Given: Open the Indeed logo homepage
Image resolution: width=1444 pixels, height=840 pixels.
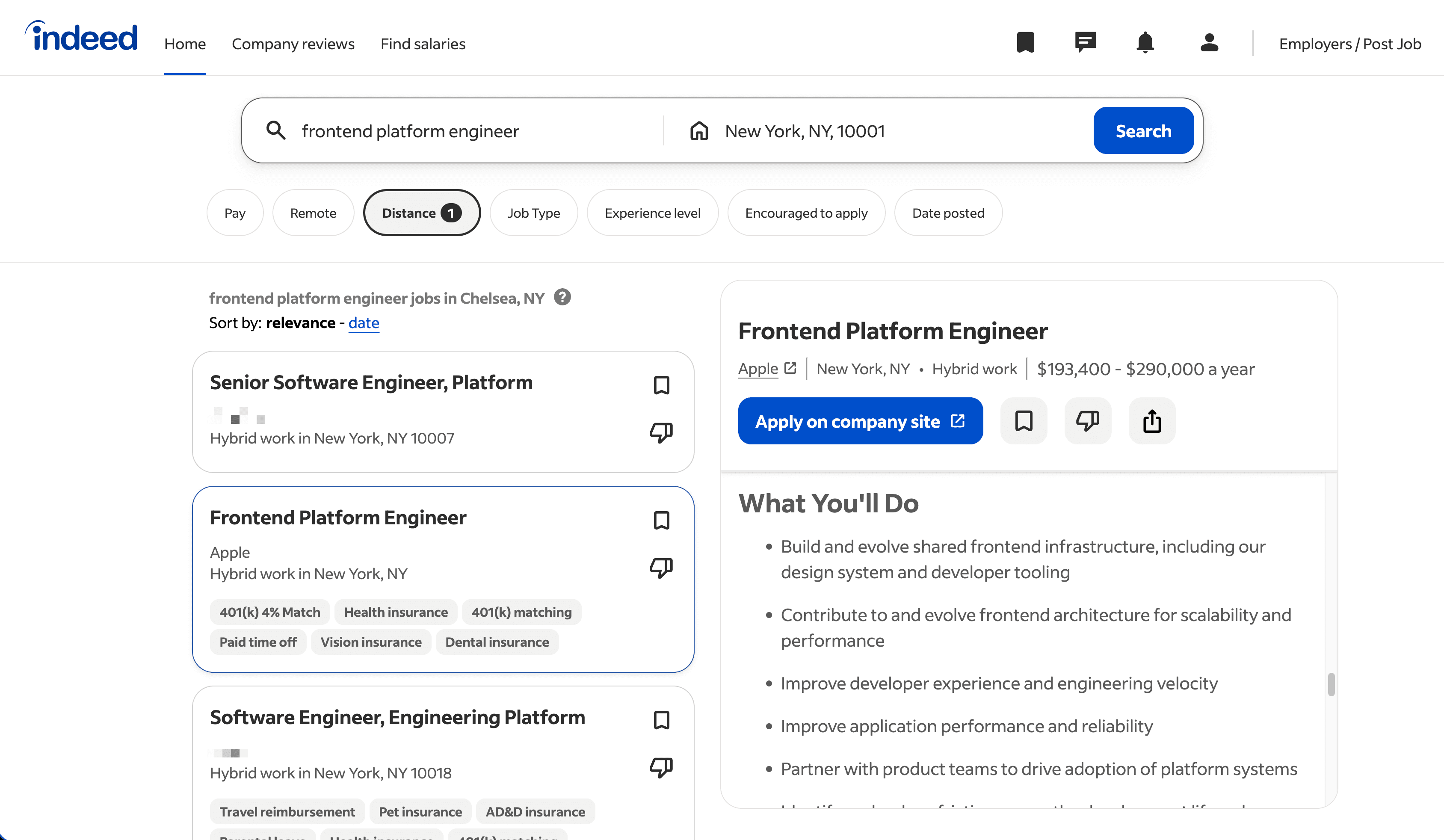Looking at the screenshot, I should click(x=81, y=36).
